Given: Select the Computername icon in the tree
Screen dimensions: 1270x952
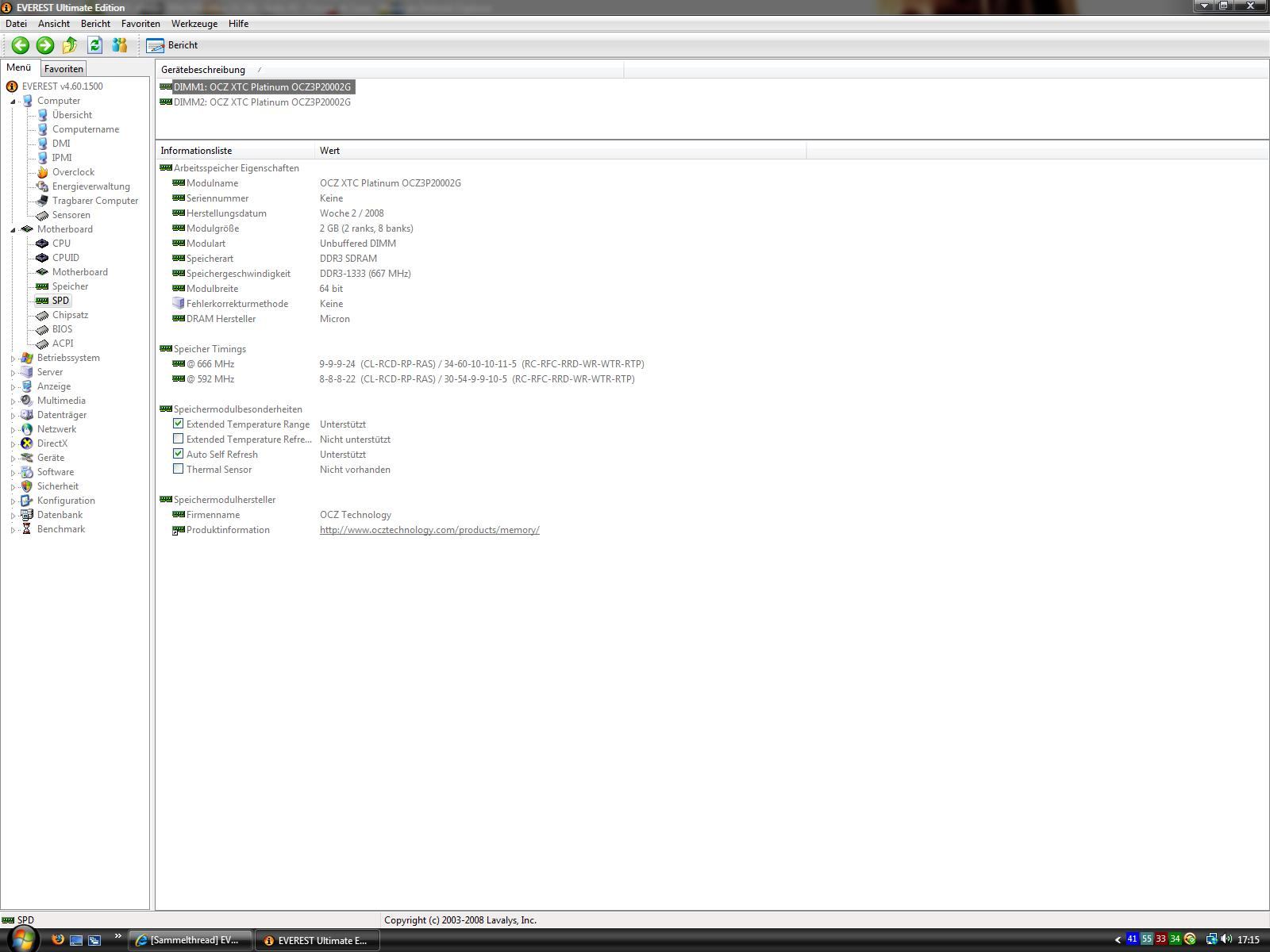Looking at the screenshot, I should [43, 129].
